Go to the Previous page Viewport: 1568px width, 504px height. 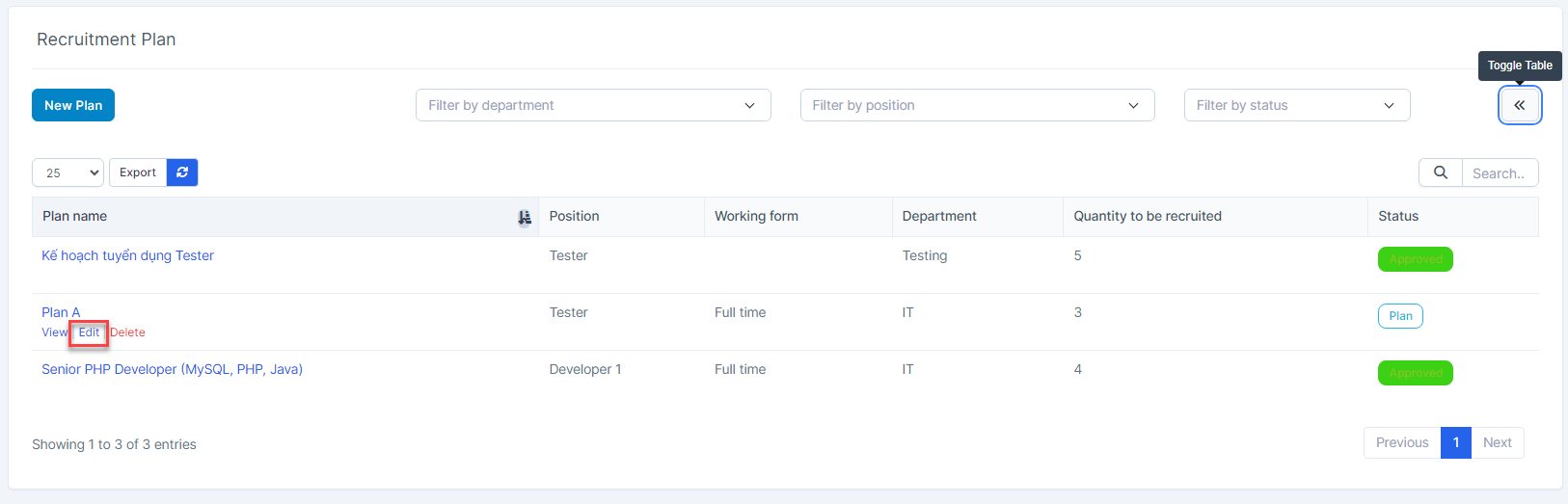1401,442
